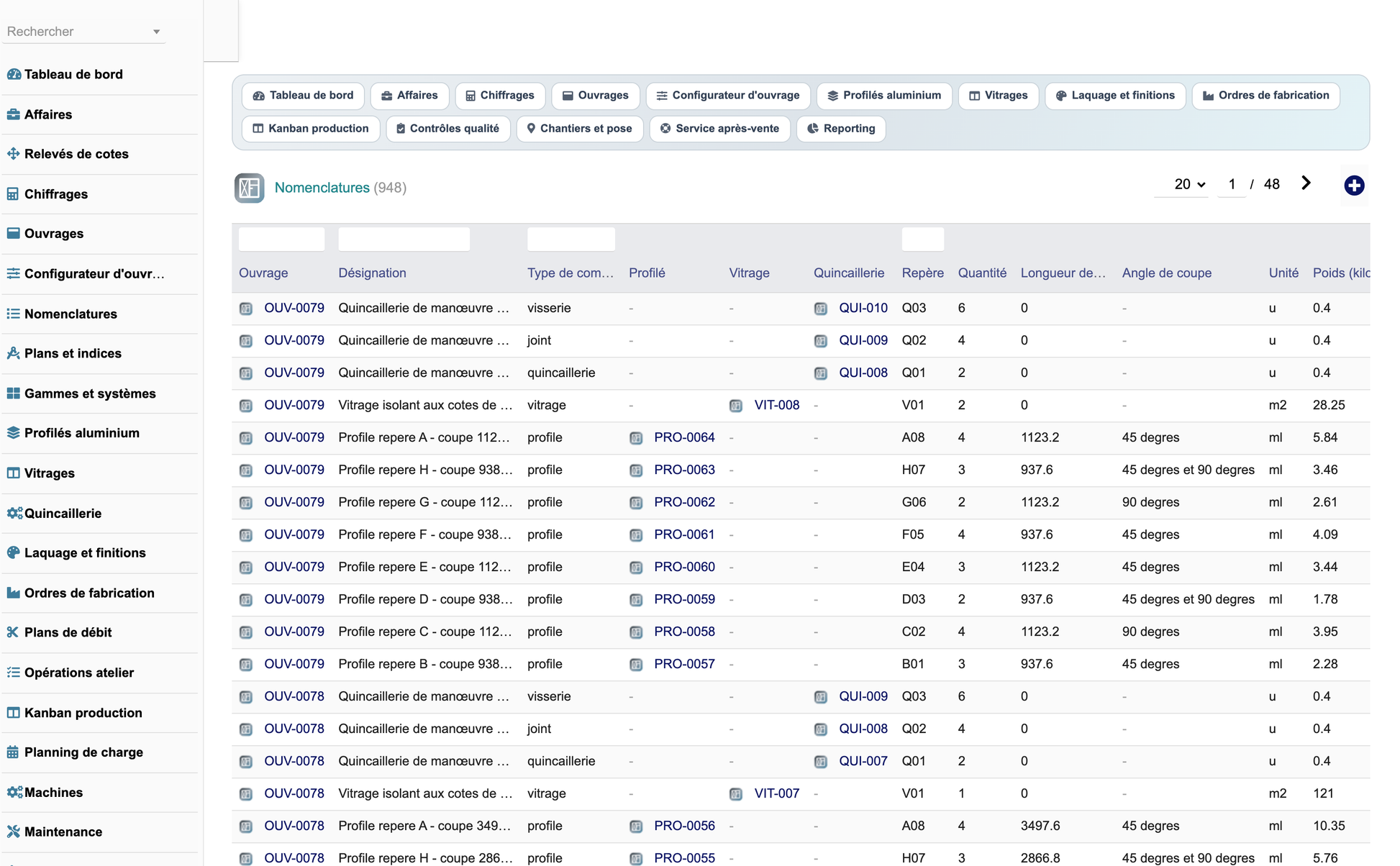The height and width of the screenshot is (866, 1400).
Task: Click the blue add nomenclature plus icon
Action: pos(1354,186)
